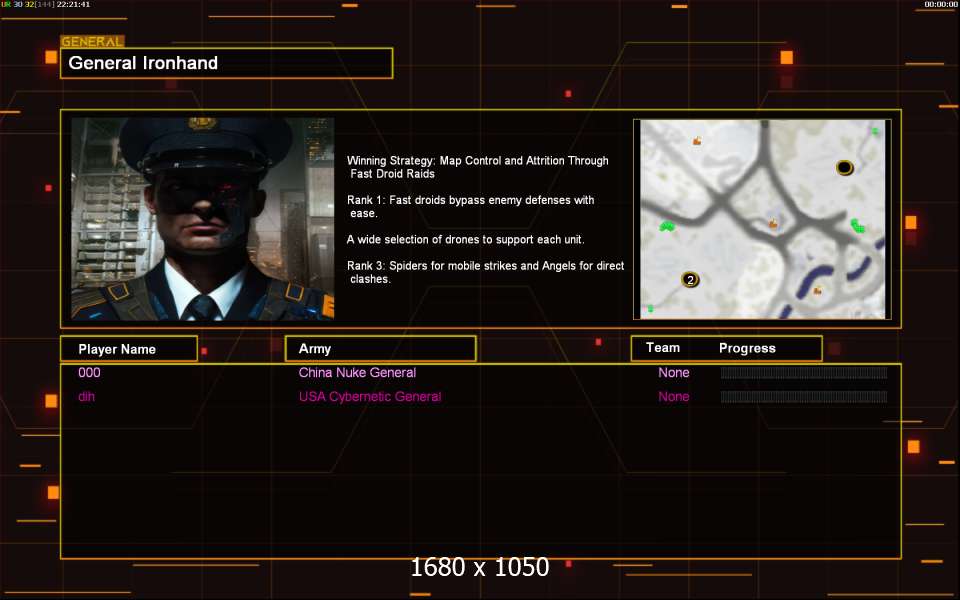Image resolution: width=960 pixels, height=600 pixels.
Task: Click the 22:21:41 clock readout
Action: pos(73,4)
